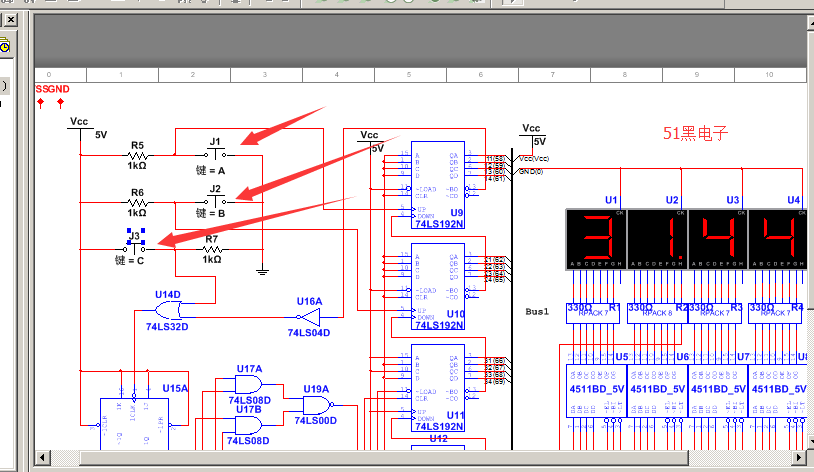Click the 74LS00D label
The image size is (814, 472).
(x=316, y=421)
